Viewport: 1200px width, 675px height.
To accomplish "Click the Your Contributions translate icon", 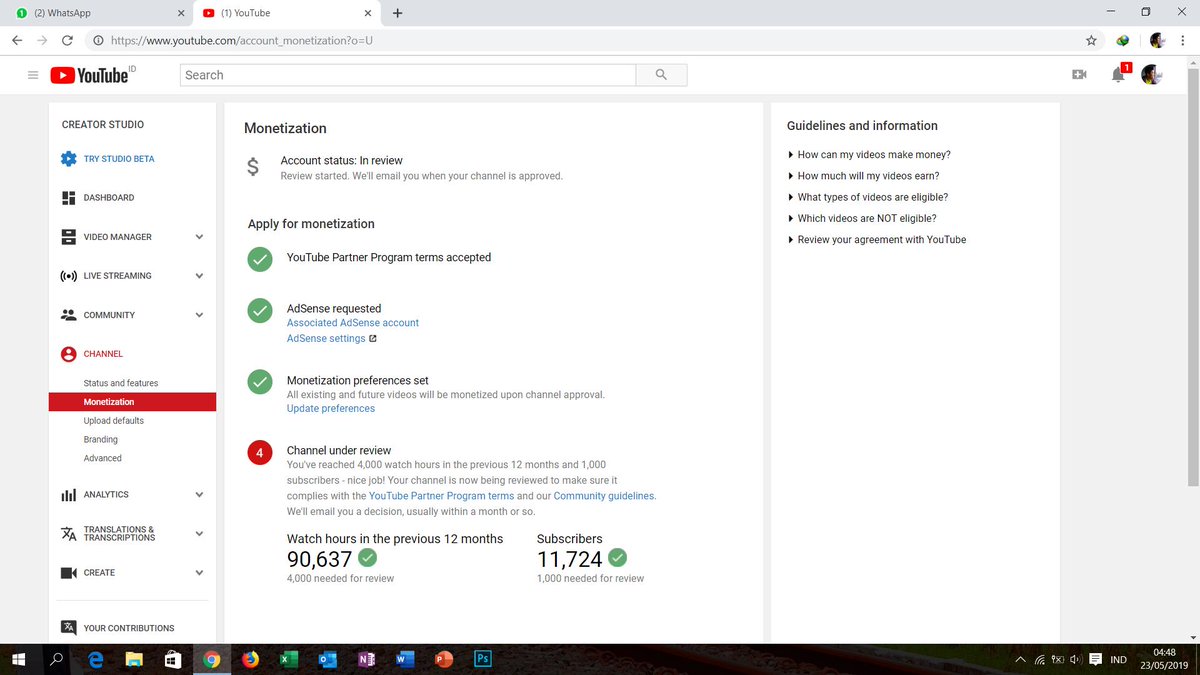I will coord(68,628).
